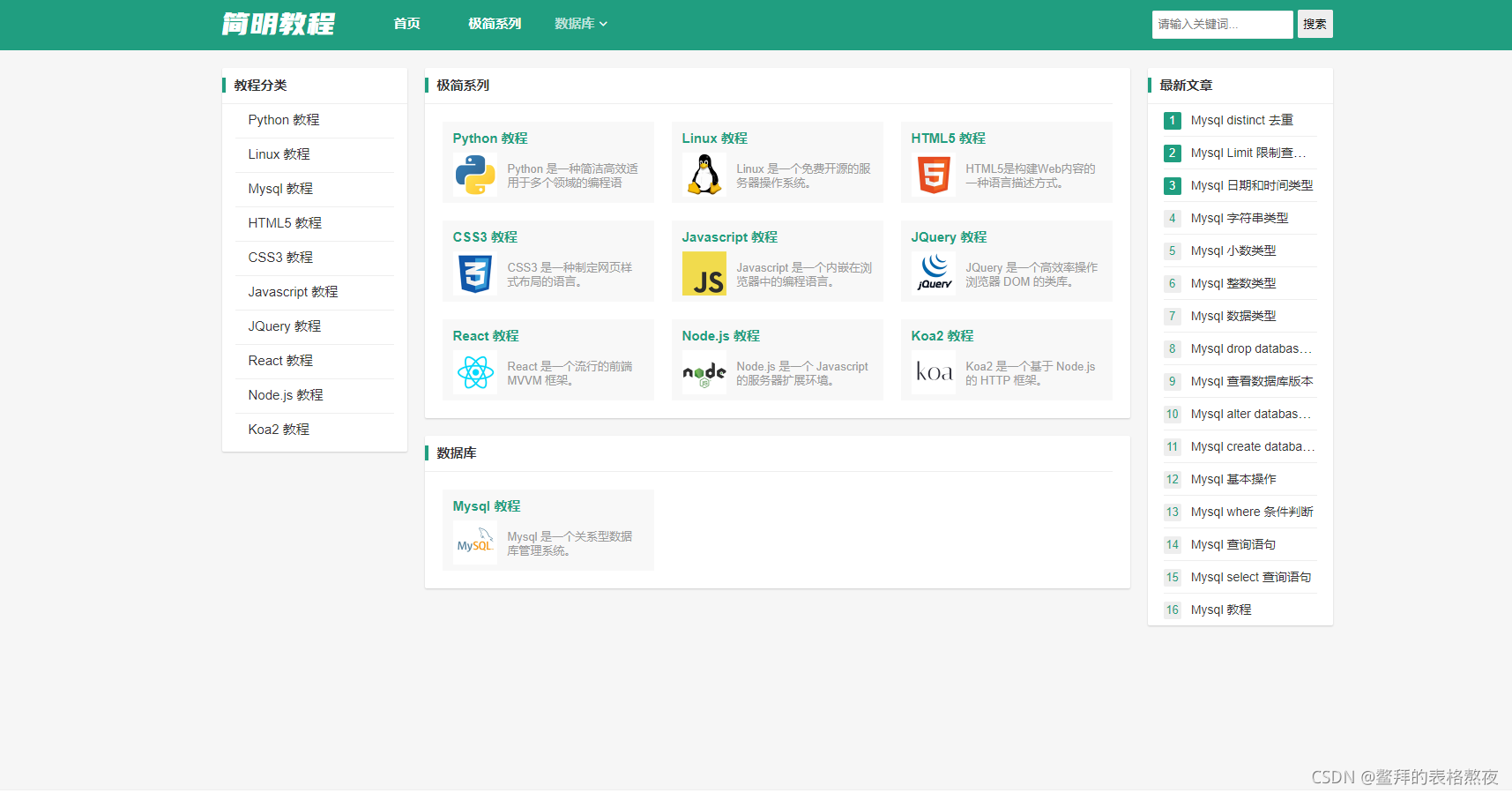
Task: Click the yellow JS logo icon
Action: pos(704,273)
